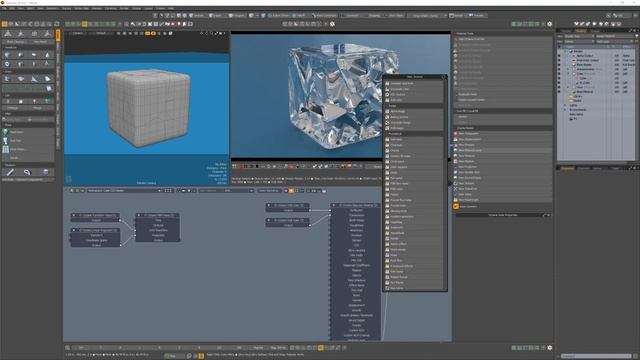Image resolution: width=640 pixels, height=360 pixels.
Task: Select the Bake Items row
Action: point(576,114)
